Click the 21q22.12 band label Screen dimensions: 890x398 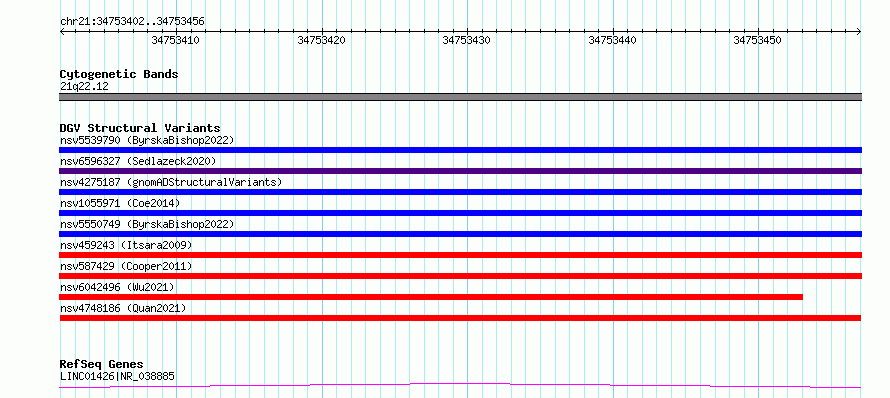(x=84, y=87)
